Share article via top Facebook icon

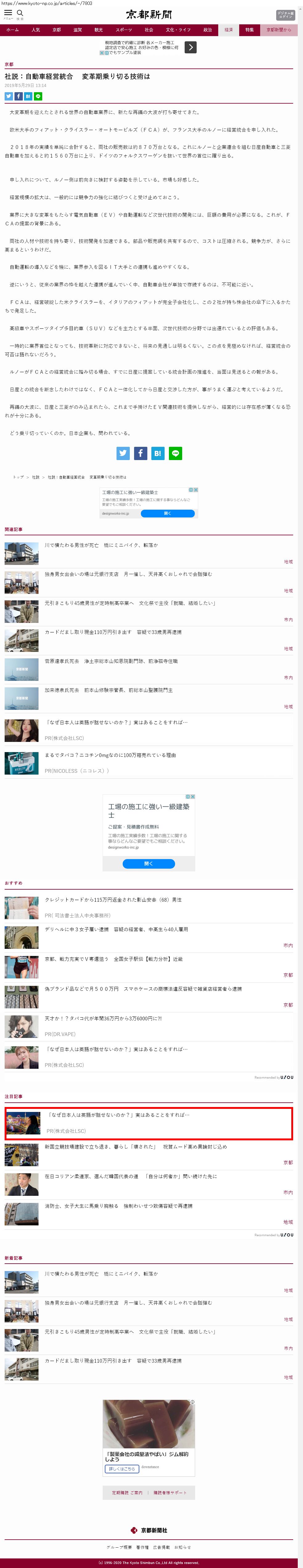coord(18,96)
